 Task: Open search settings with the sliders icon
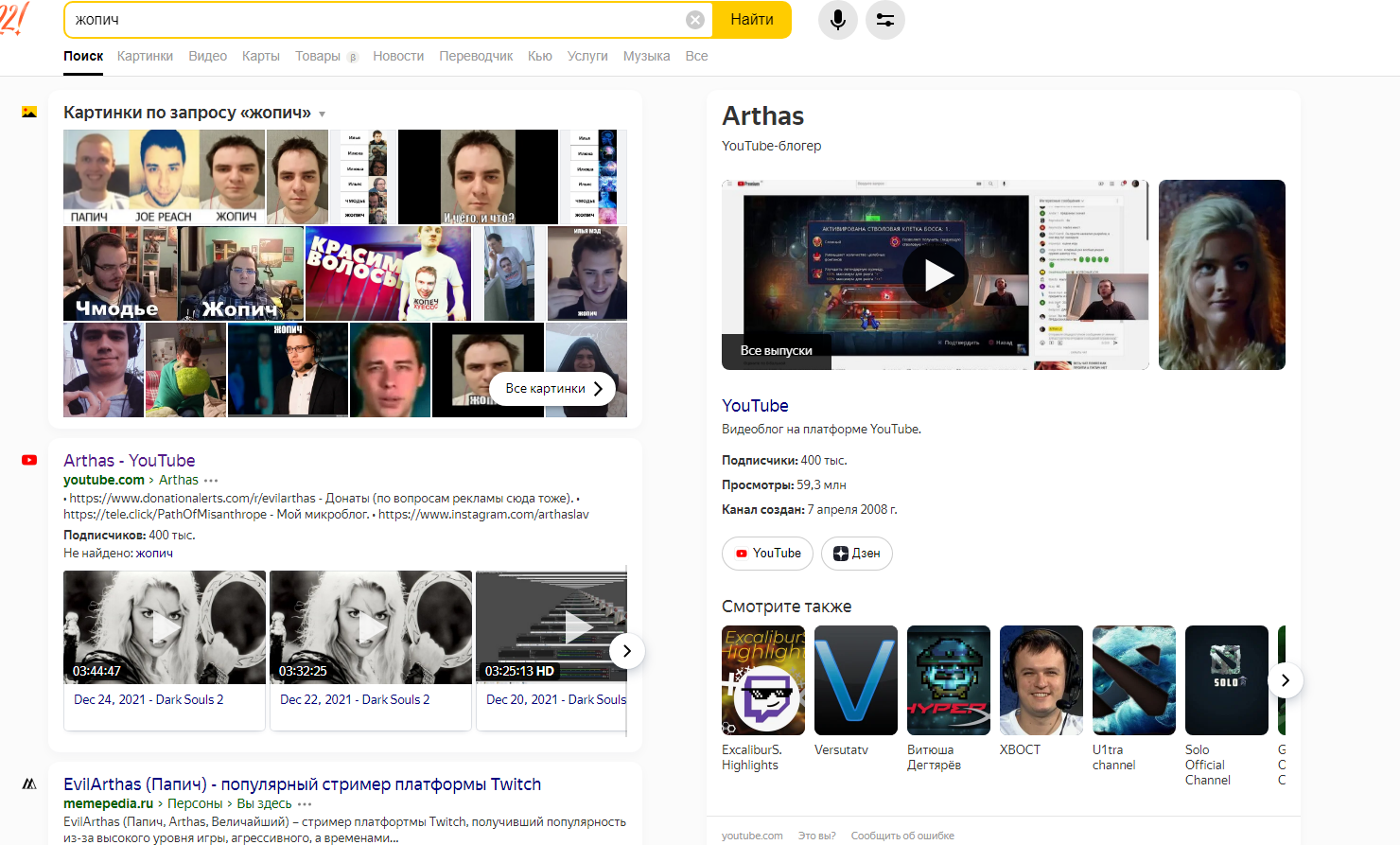(x=885, y=20)
